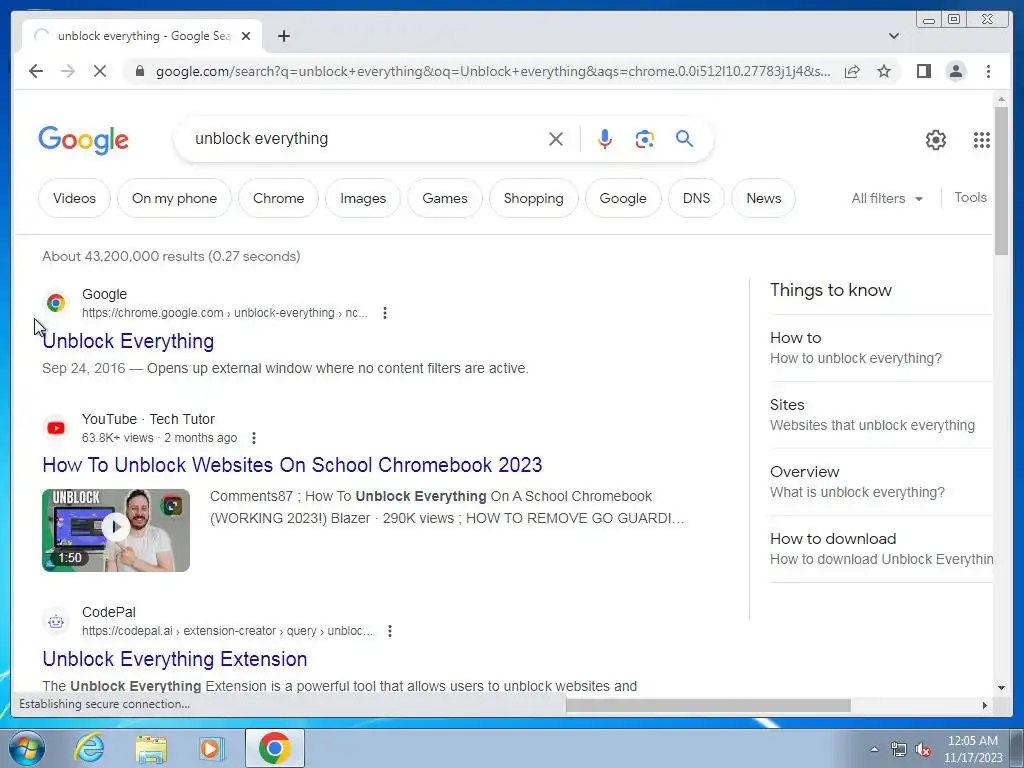Click the vertical scrollbar thumb
The height and width of the screenshot is (768, 1024).
click(1001, 182)
